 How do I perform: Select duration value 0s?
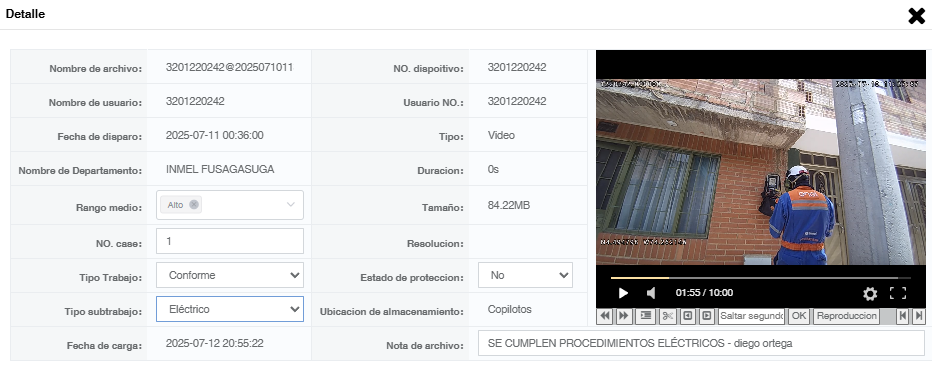point(493,170)
